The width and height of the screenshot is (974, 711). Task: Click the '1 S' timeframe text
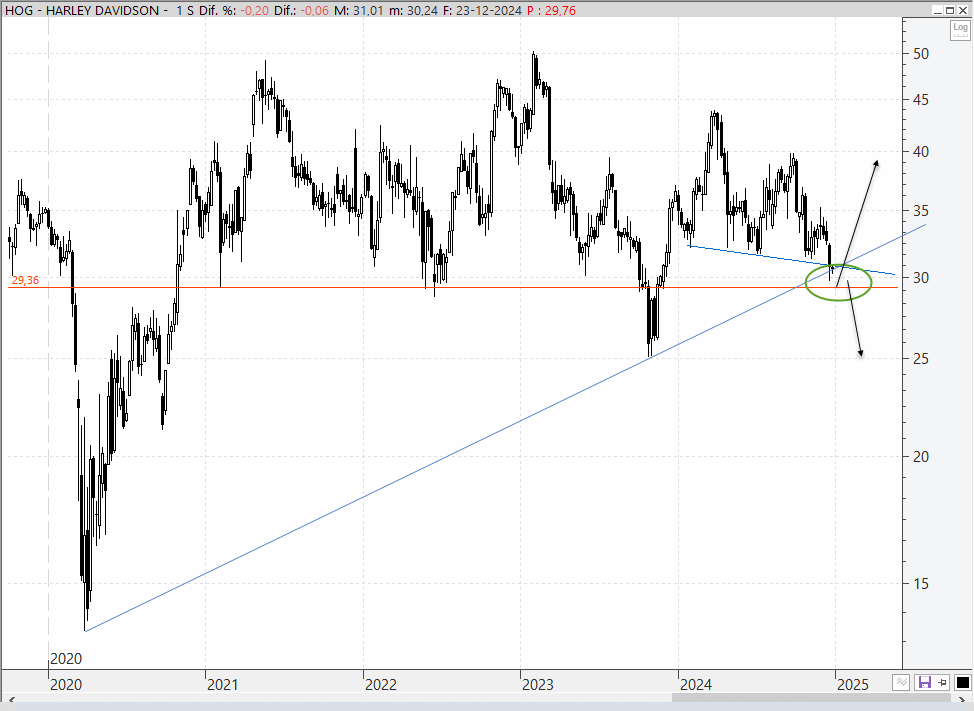point(185,11)
